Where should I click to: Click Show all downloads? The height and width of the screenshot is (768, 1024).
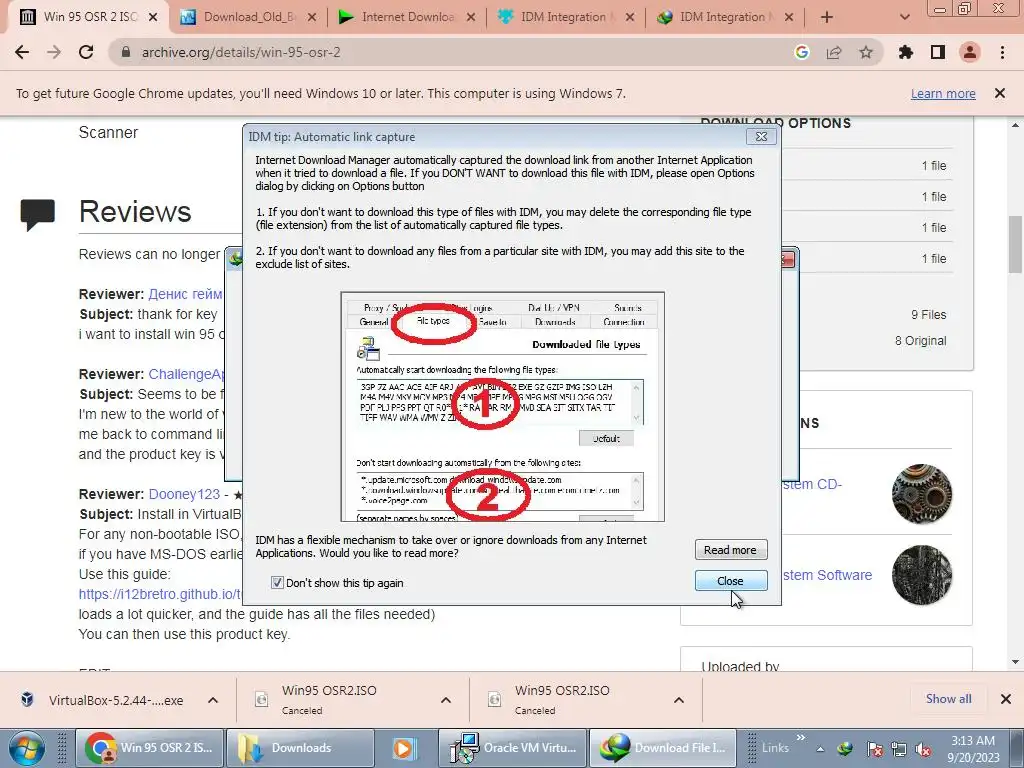[x=948, y=699]
